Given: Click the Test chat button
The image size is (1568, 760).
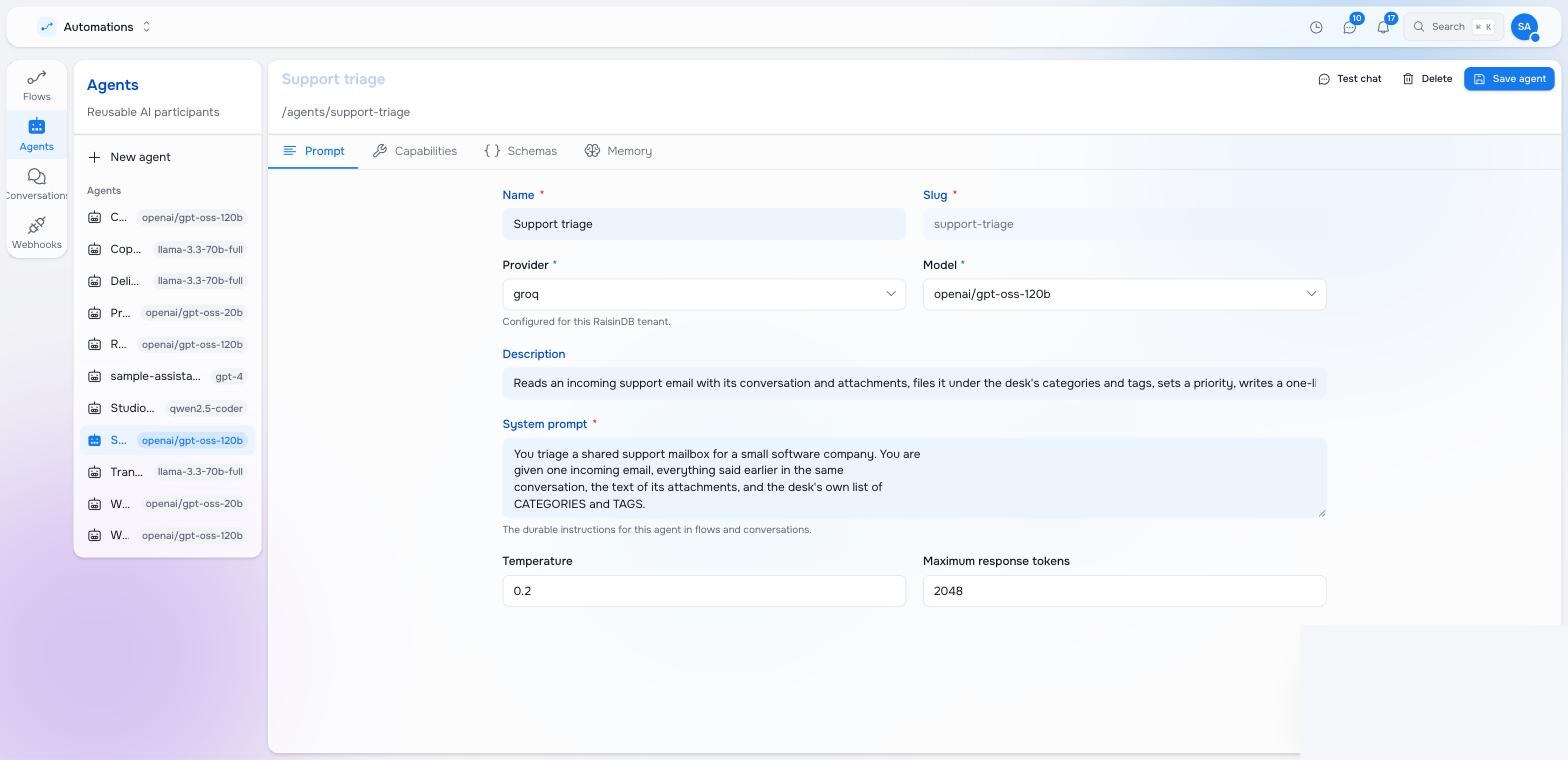Looking at the screenshot, I should 1349,79.
